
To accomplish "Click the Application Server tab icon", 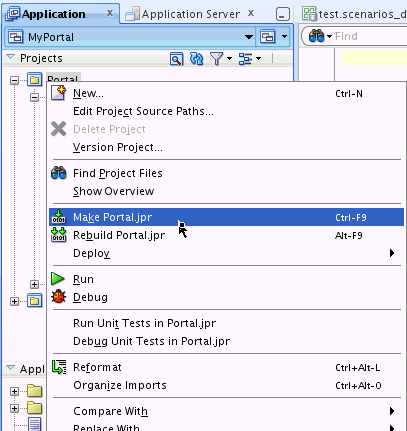I will tap(132, 14).
